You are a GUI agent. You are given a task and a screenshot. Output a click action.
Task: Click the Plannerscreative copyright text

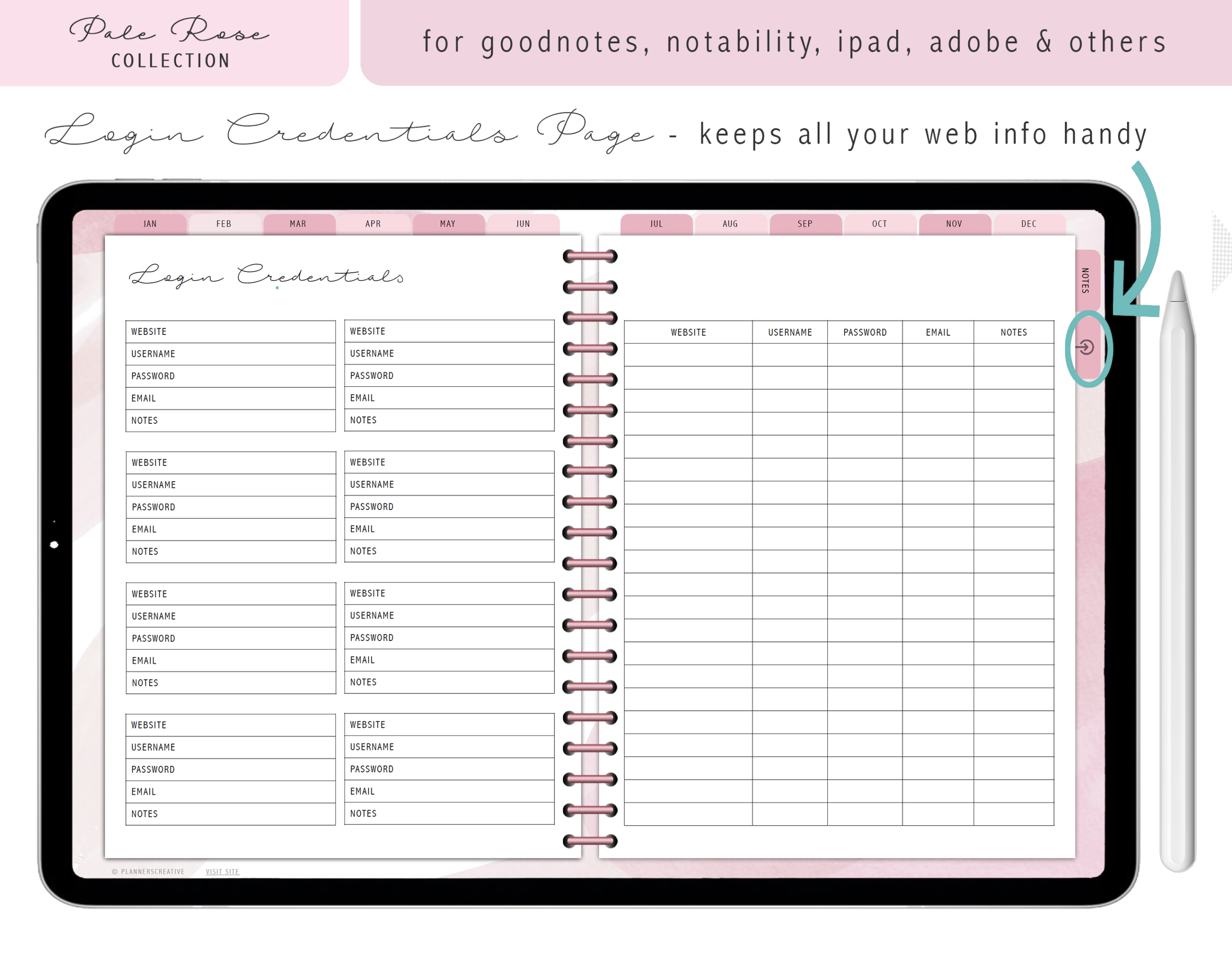click(148, 872)
